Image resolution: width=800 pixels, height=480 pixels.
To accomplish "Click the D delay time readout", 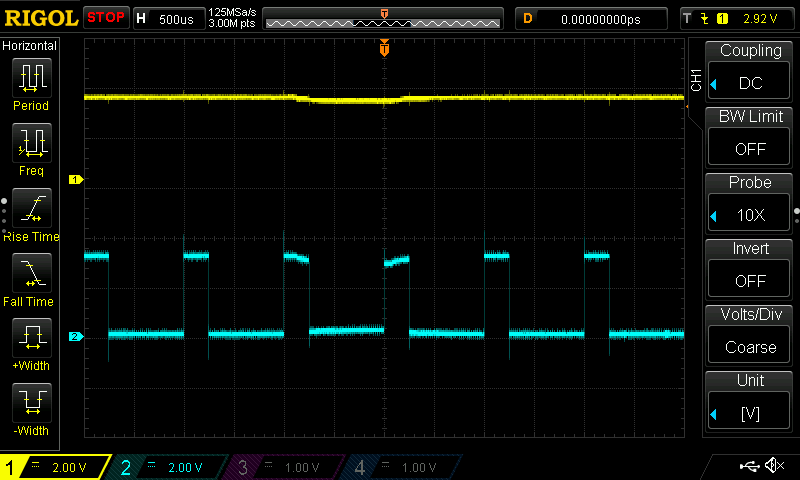I will pos(591,19).
